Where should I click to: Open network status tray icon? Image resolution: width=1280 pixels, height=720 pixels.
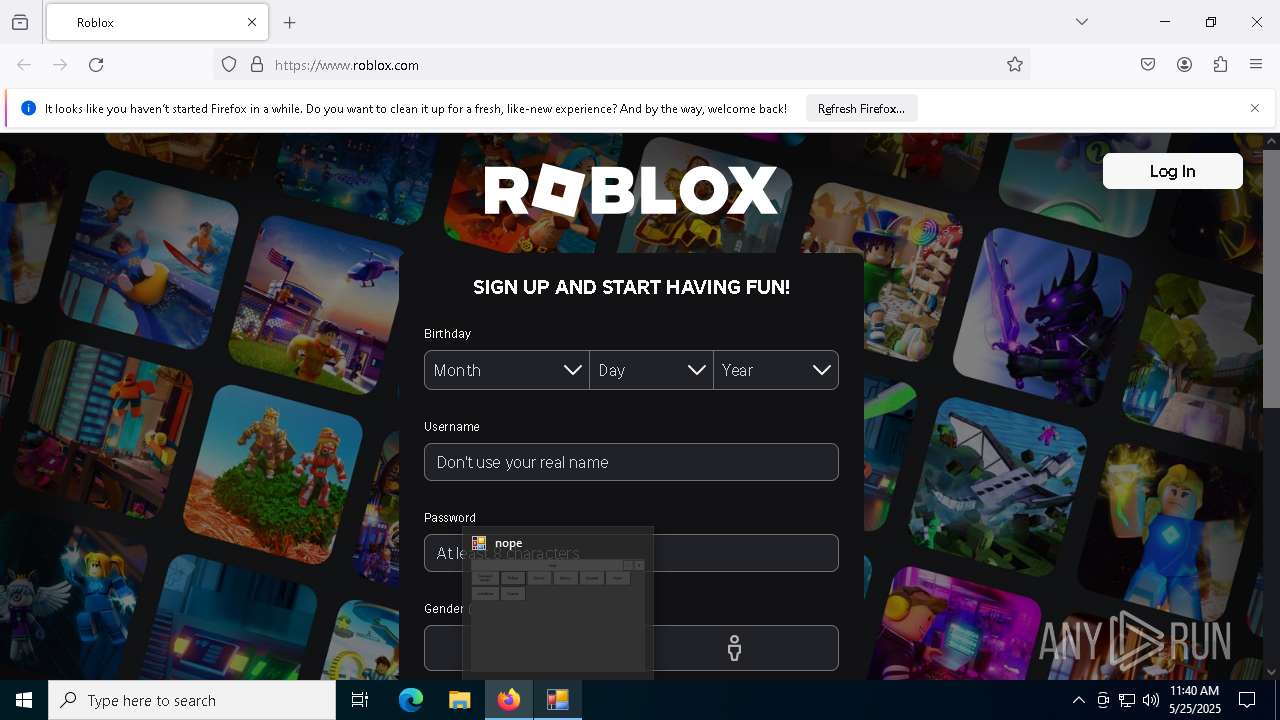1127,700
